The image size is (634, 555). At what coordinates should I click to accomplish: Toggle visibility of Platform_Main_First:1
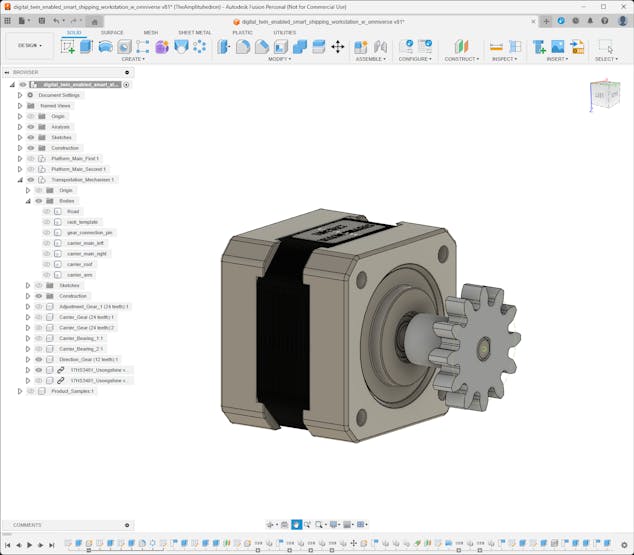tap(30, 158)
